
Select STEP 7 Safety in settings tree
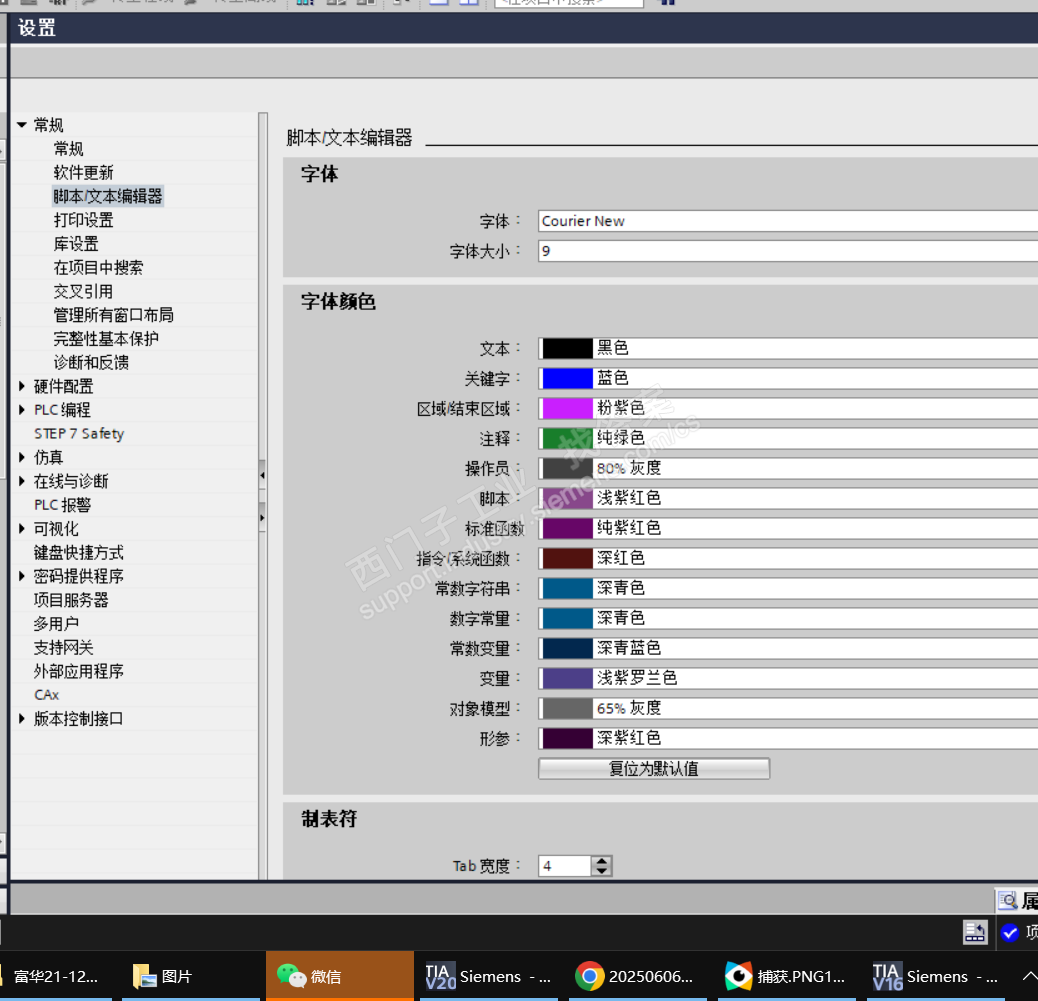79,434
